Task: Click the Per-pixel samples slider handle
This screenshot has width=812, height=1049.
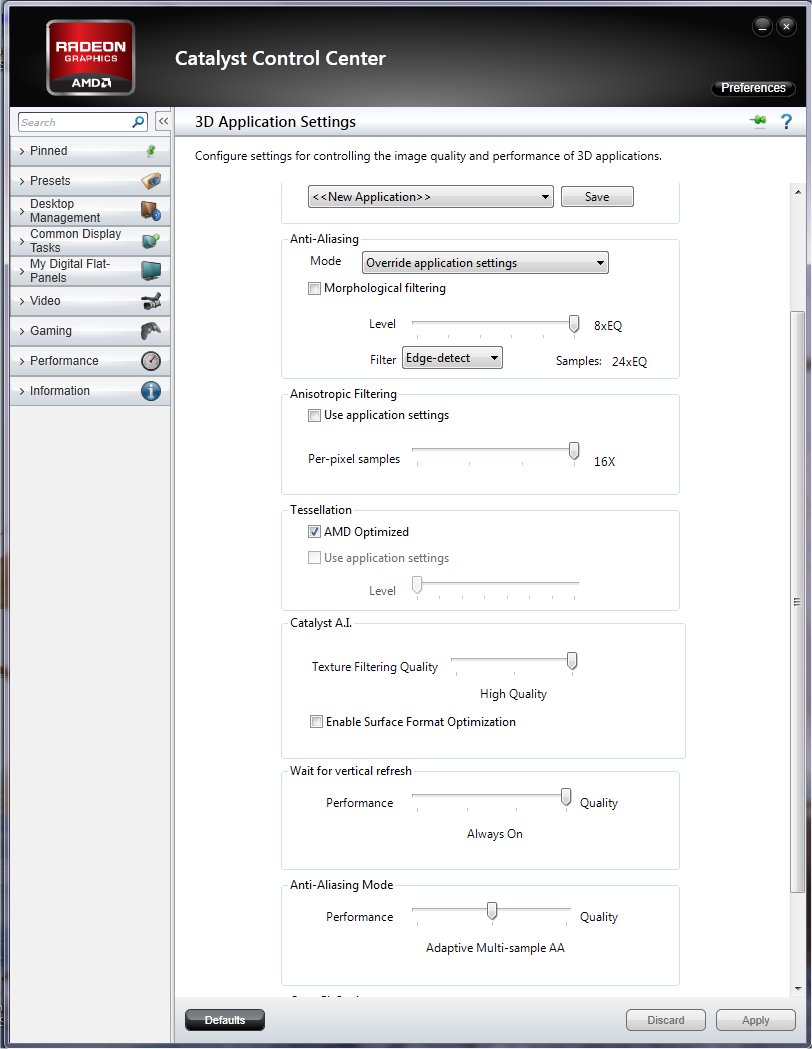Action: pos(574,451)
